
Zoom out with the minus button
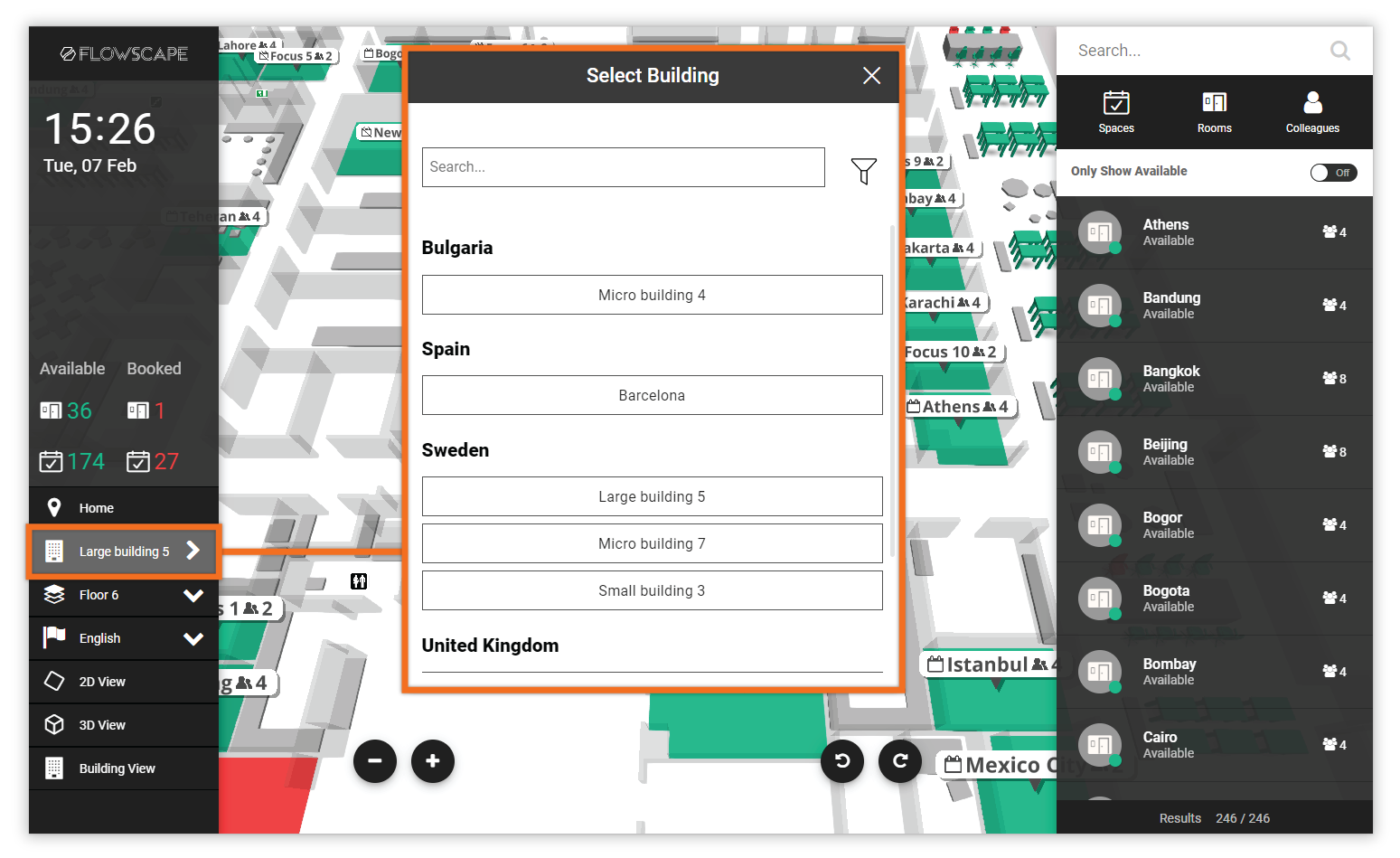tap(375, 761)
